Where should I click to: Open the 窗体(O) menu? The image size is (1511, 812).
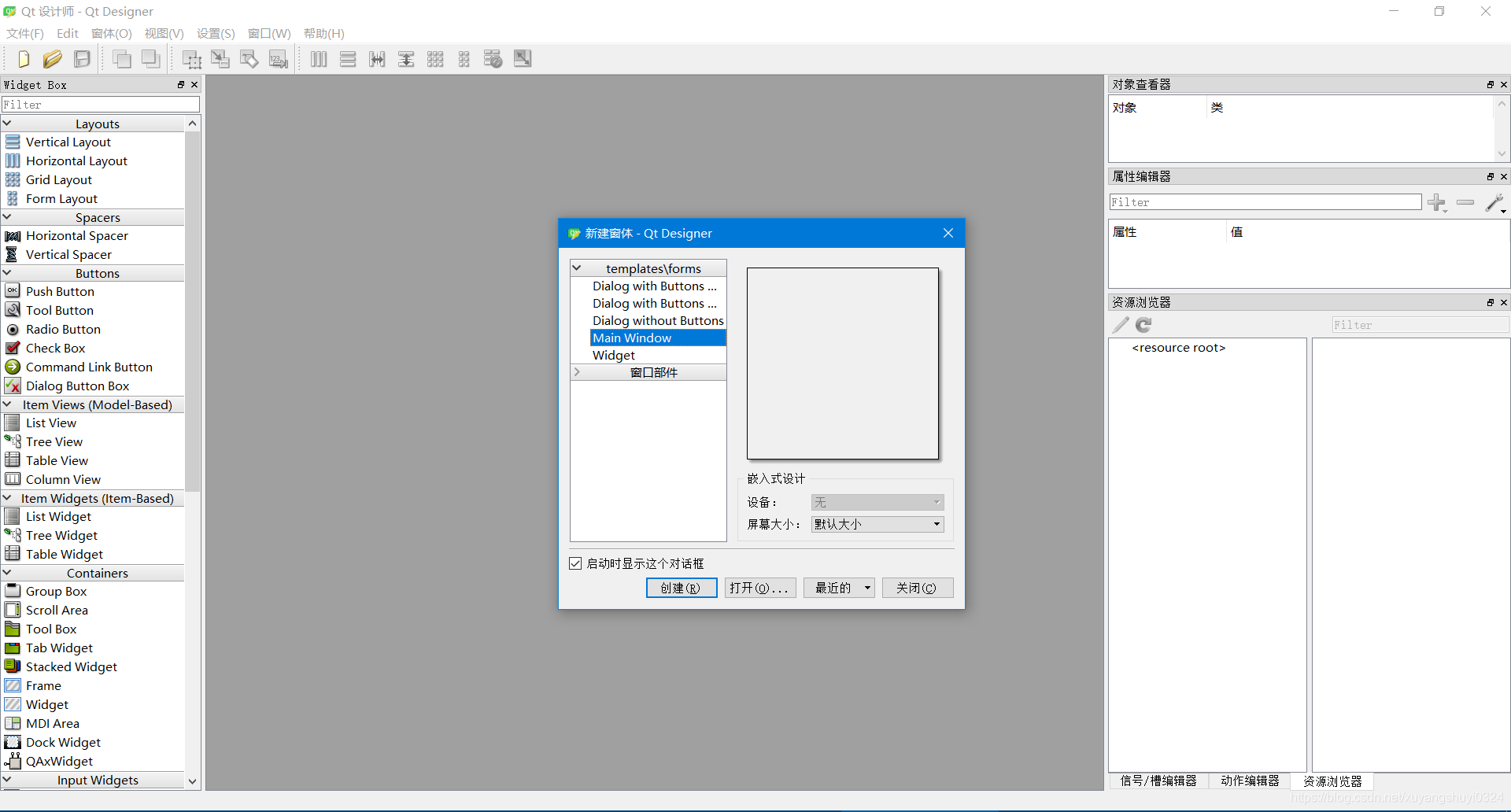[112, 34]
